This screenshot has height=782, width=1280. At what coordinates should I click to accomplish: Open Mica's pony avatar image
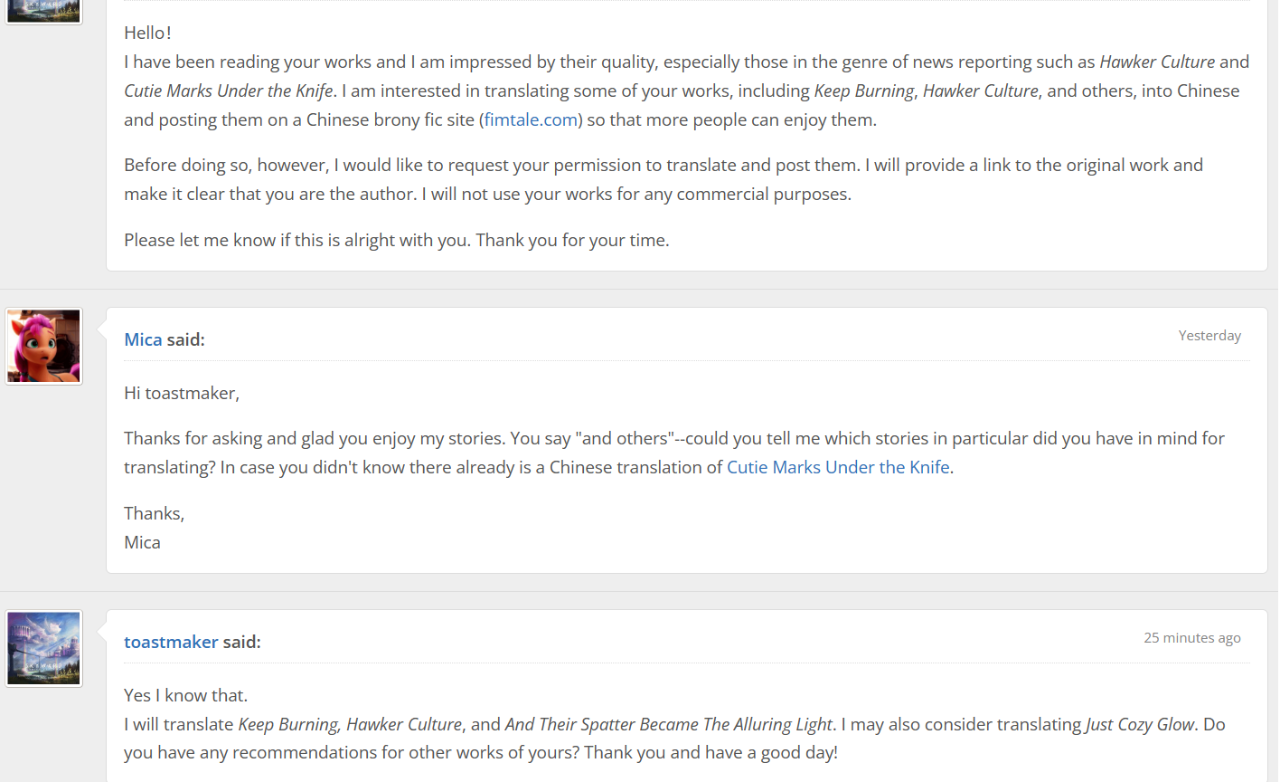(x=43, y=346)
